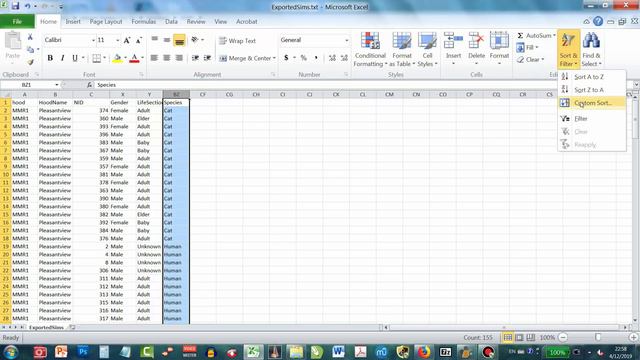Image resolution: width=640 pixels, height=360 pixels.
Task: Open the Calibri font name dropdown
Action: [93, 40]
